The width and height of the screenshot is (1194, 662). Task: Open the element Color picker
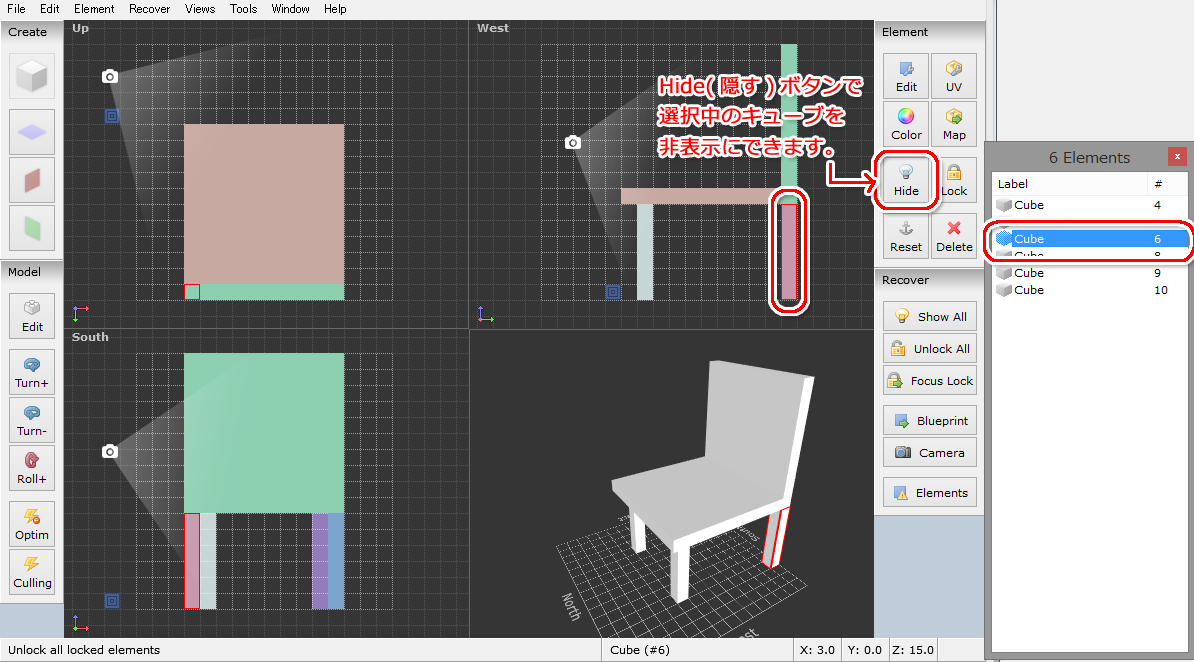click(906, 124)
